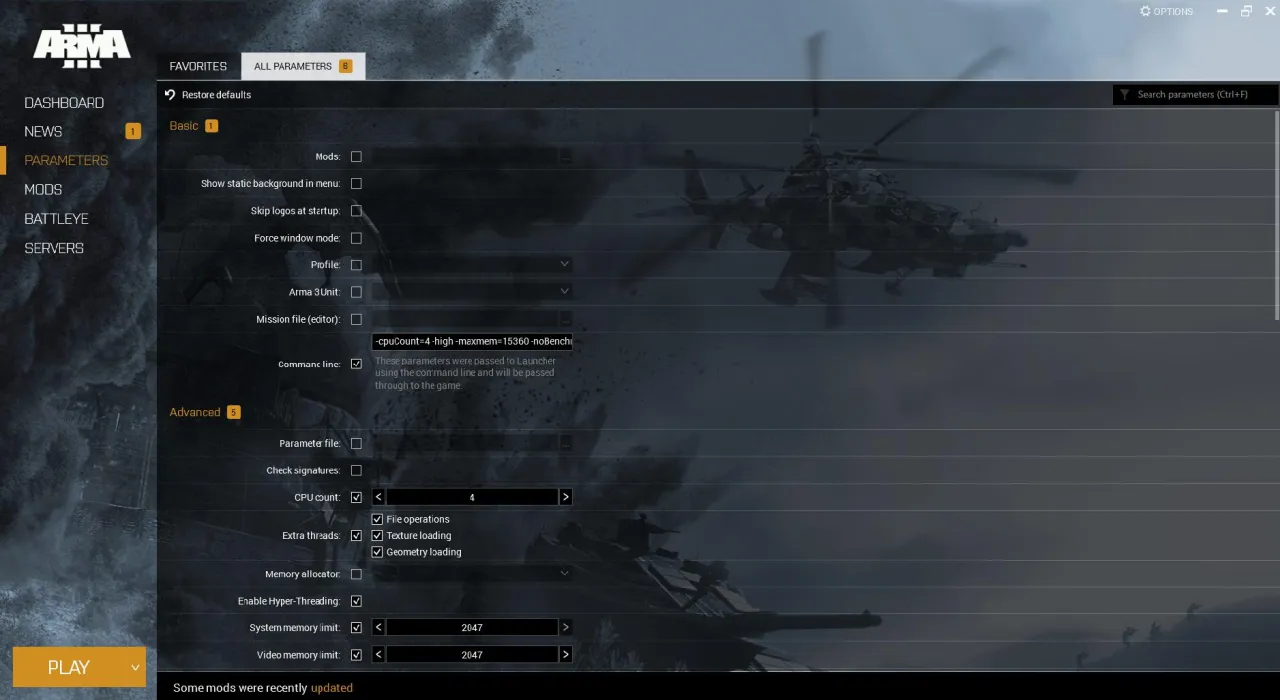Open the News section
This screenshot has height=700, width=1280.
click(43, 131)
